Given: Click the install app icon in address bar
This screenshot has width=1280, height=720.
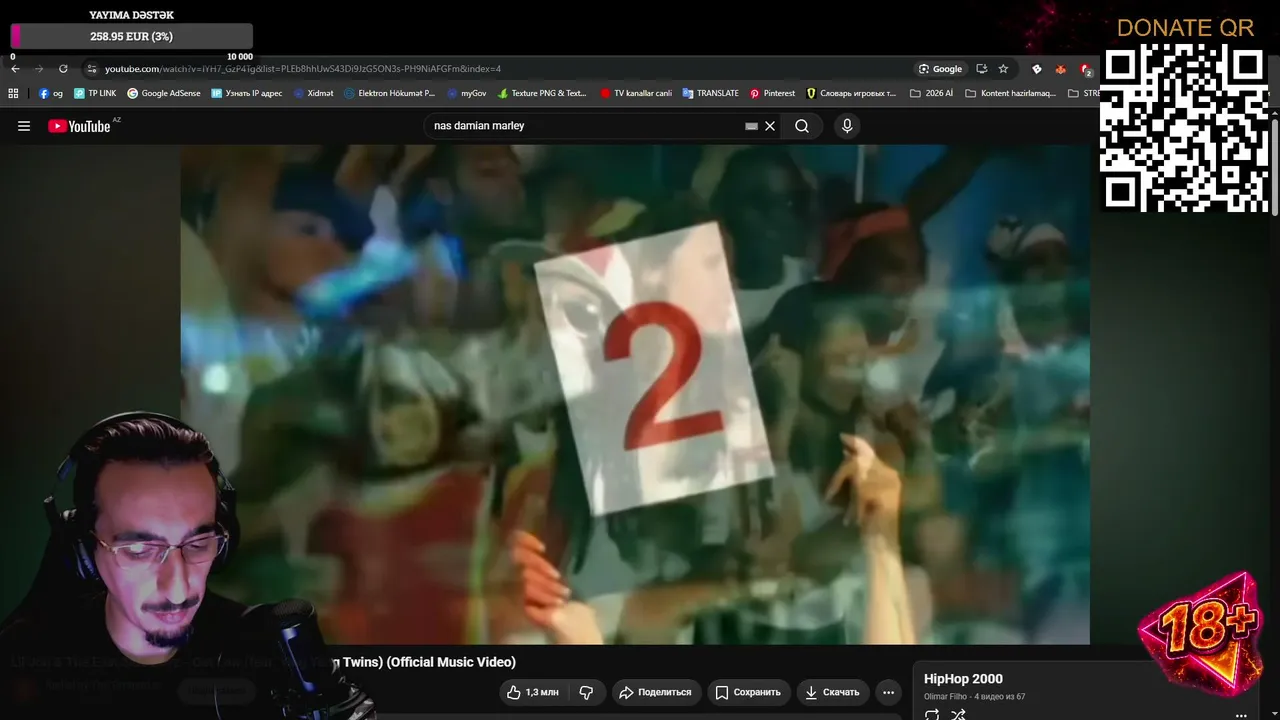Looking at the screenshot, I should tap(981, 69).
